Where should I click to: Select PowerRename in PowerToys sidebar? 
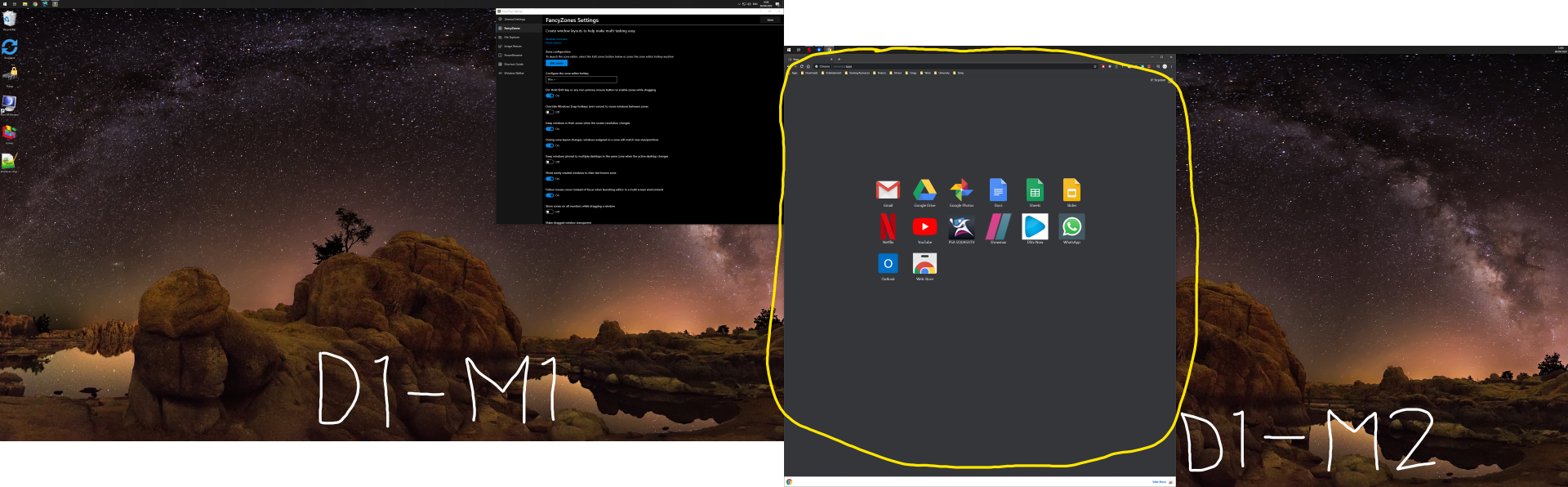pyautogui.click(x=519, y=55)
